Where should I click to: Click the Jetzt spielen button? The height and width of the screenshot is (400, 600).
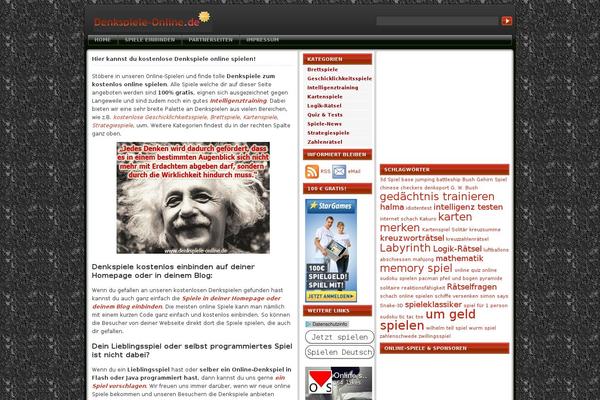click(x=339, y=337)
